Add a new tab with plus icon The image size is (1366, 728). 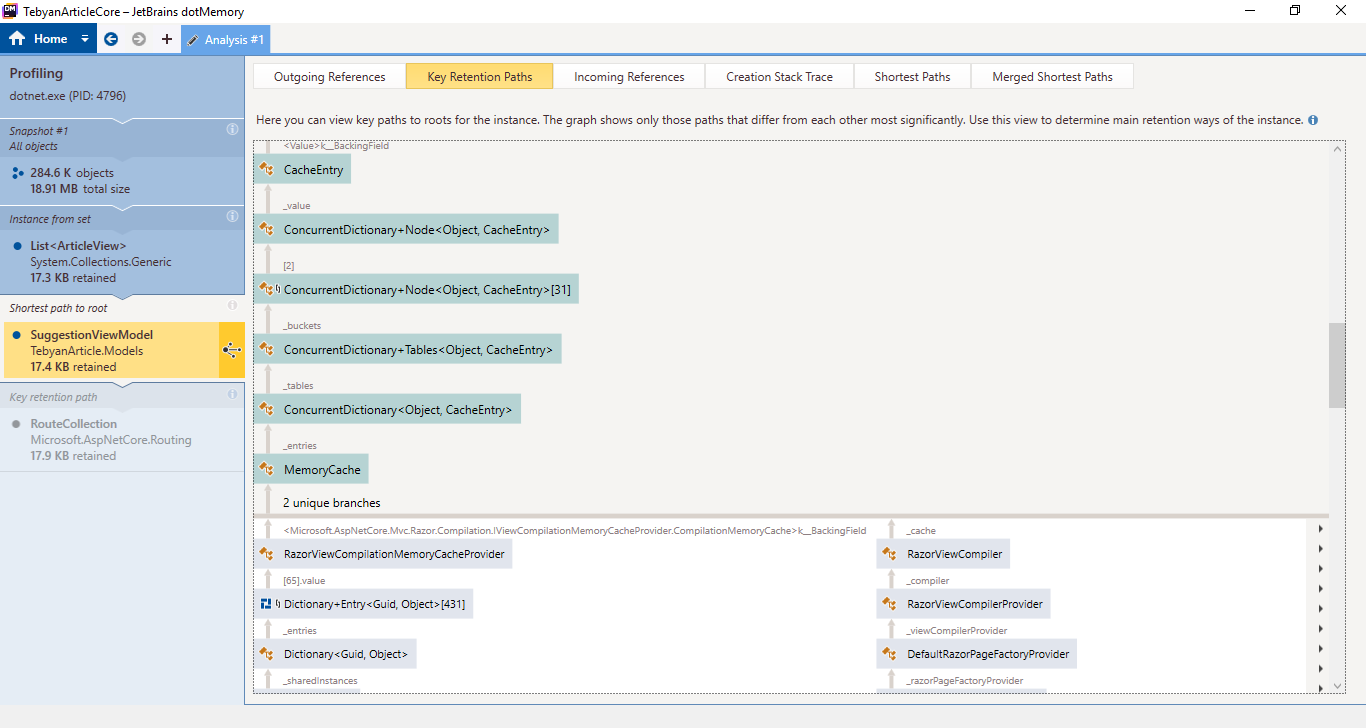(x=167, y=39)
